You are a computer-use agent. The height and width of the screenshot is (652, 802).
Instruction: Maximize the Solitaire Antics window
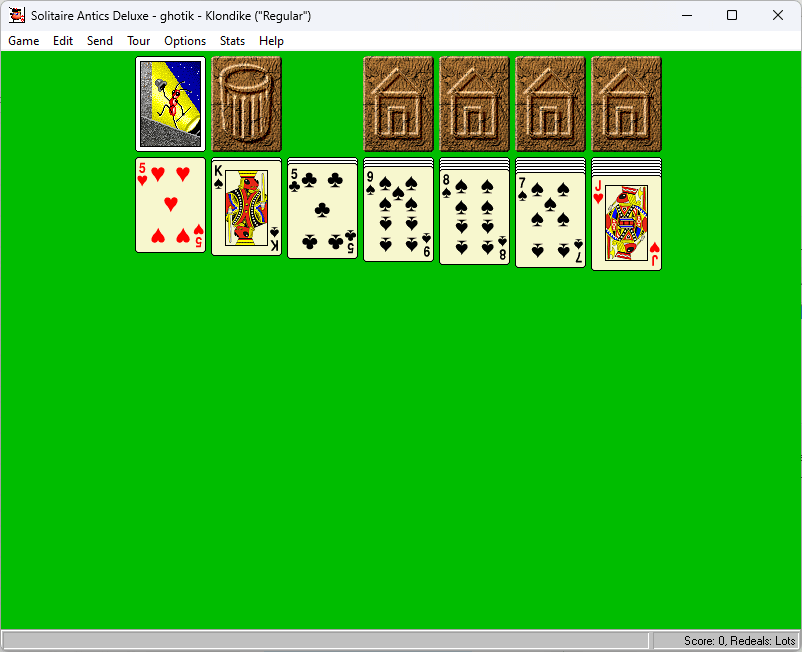point(732,15)
